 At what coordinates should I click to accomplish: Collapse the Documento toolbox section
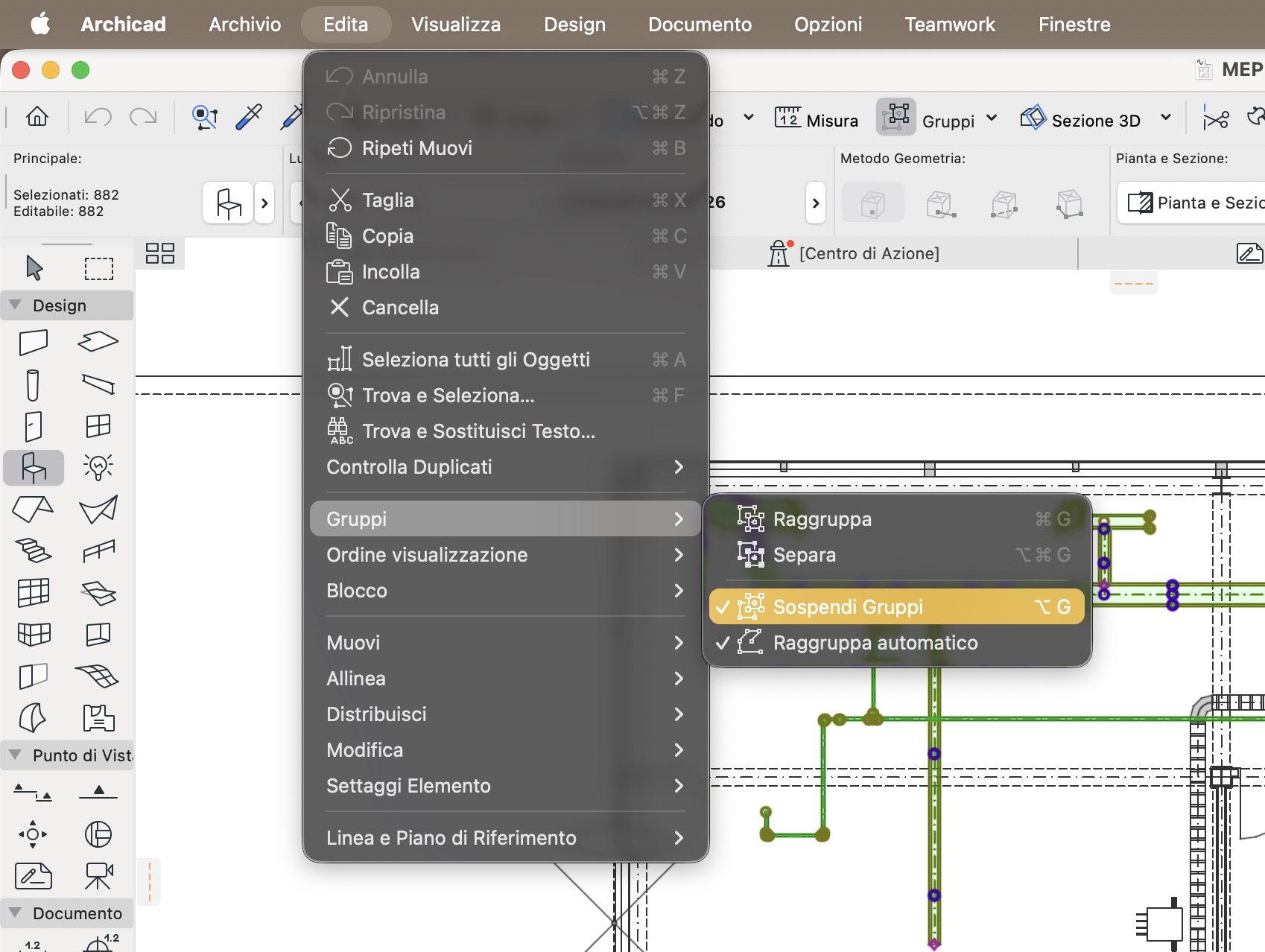tap(15, 913)
